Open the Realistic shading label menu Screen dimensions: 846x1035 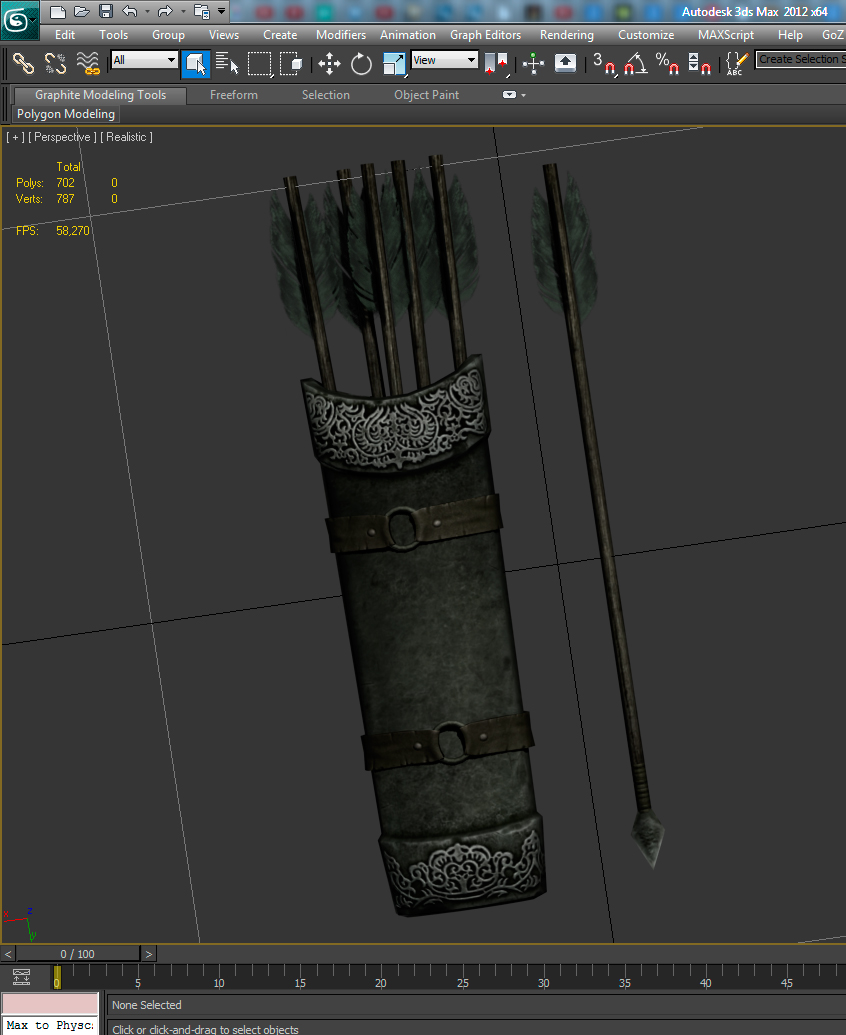pyautogui.click(x=126, y=137)
